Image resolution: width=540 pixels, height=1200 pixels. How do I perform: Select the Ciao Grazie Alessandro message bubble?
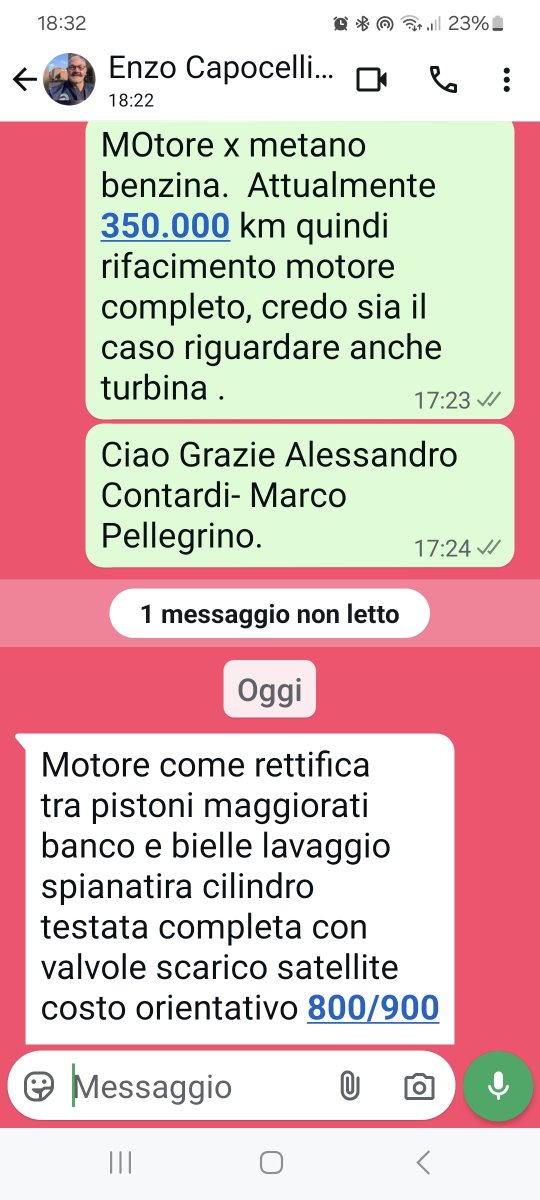(300, 497)
